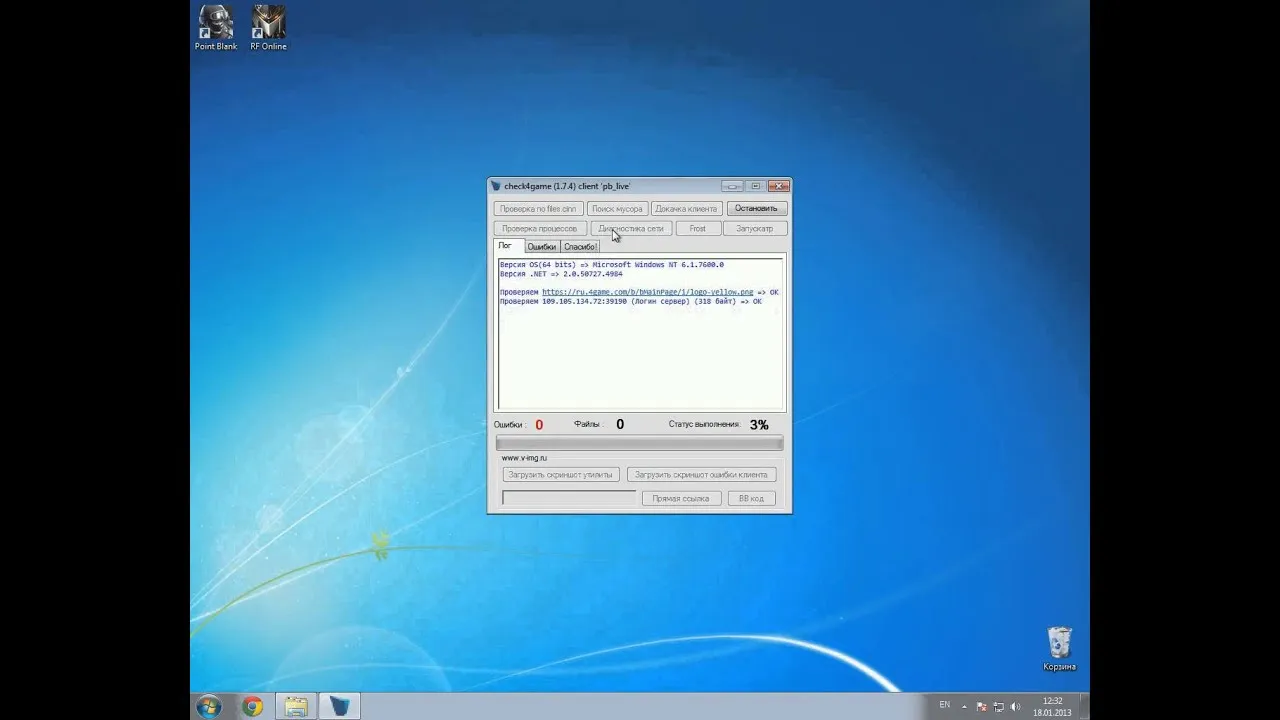Click the Файлы count 0
The image size is (1280, 720).
coord(620,424)
